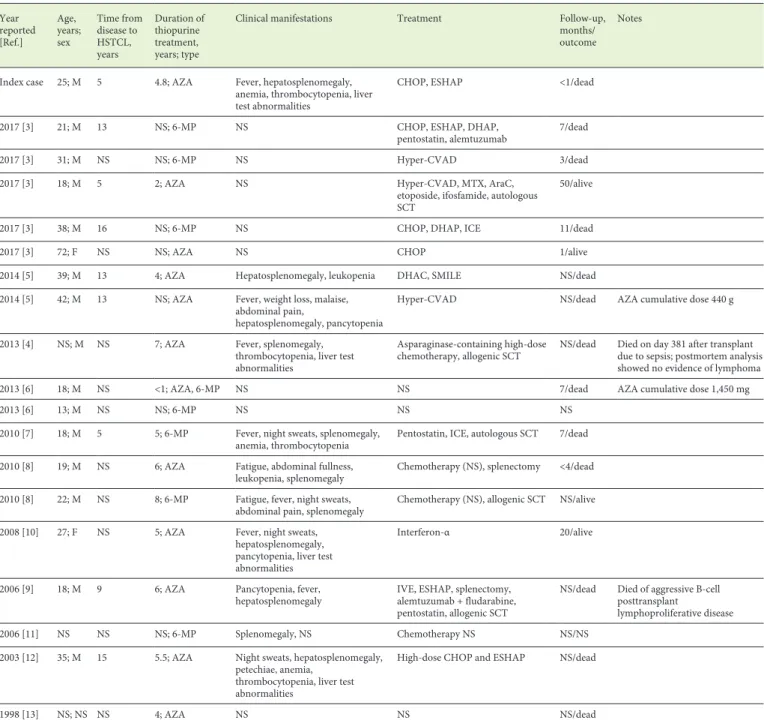Image resolution: width=764 pixels, height=726 pixels.
Task: Click '42; M' age cell
Action: tap(69, 299)
